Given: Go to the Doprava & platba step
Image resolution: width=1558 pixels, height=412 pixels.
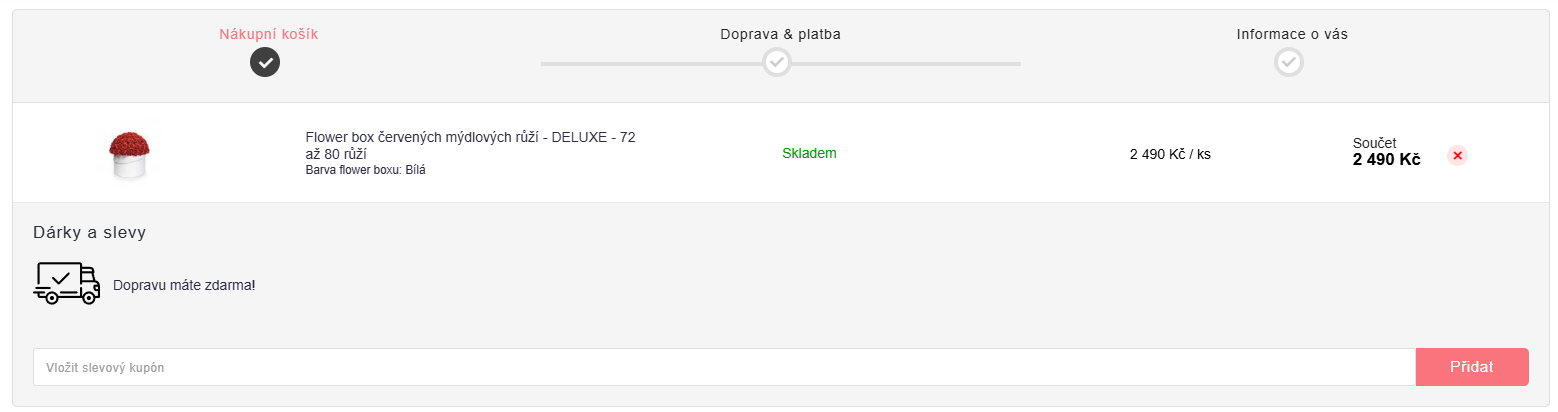Looking at the screenshot, I should point(780,34).
